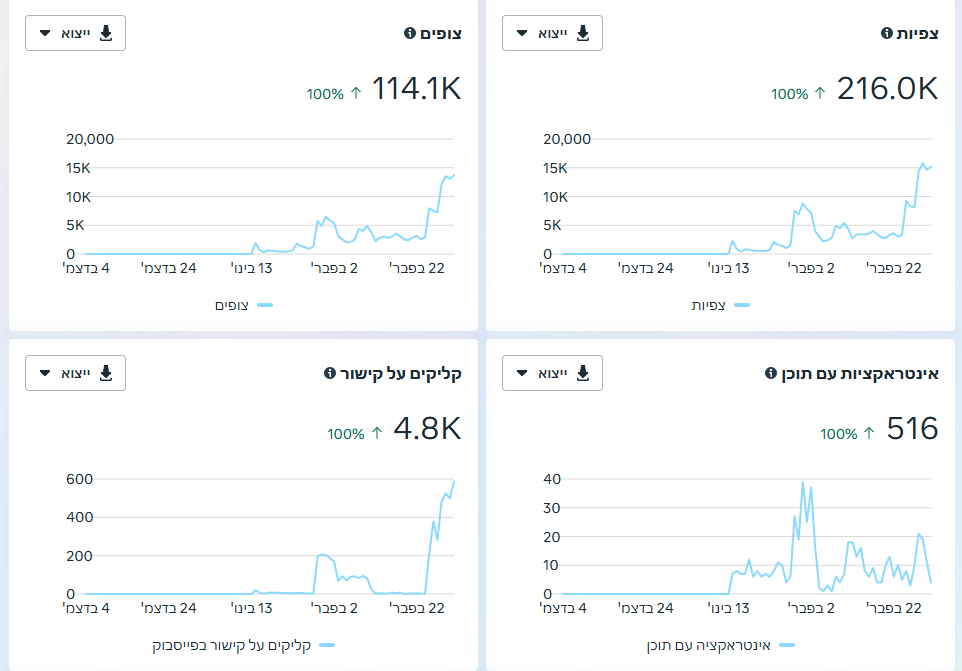962x671 pixels.
Task: Toggle צפיות legend series under chart
Action: (720, 305)
